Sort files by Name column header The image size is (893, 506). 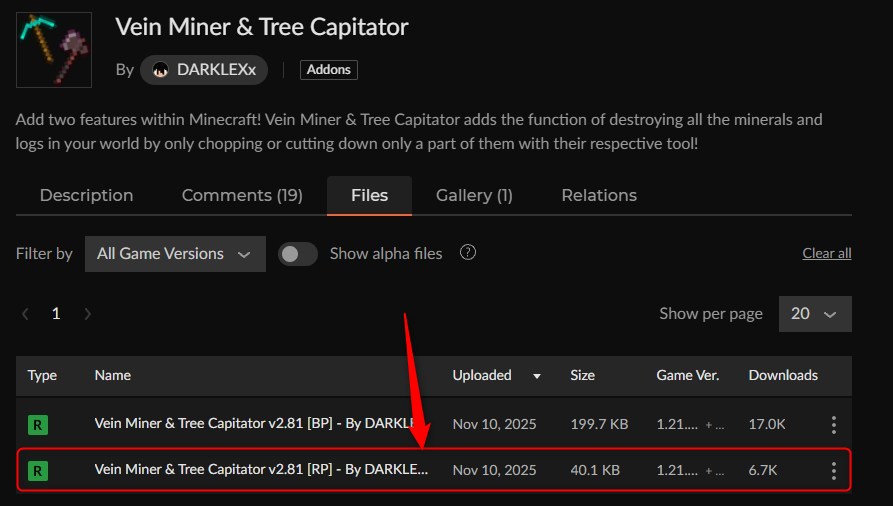tap(113, 376)
